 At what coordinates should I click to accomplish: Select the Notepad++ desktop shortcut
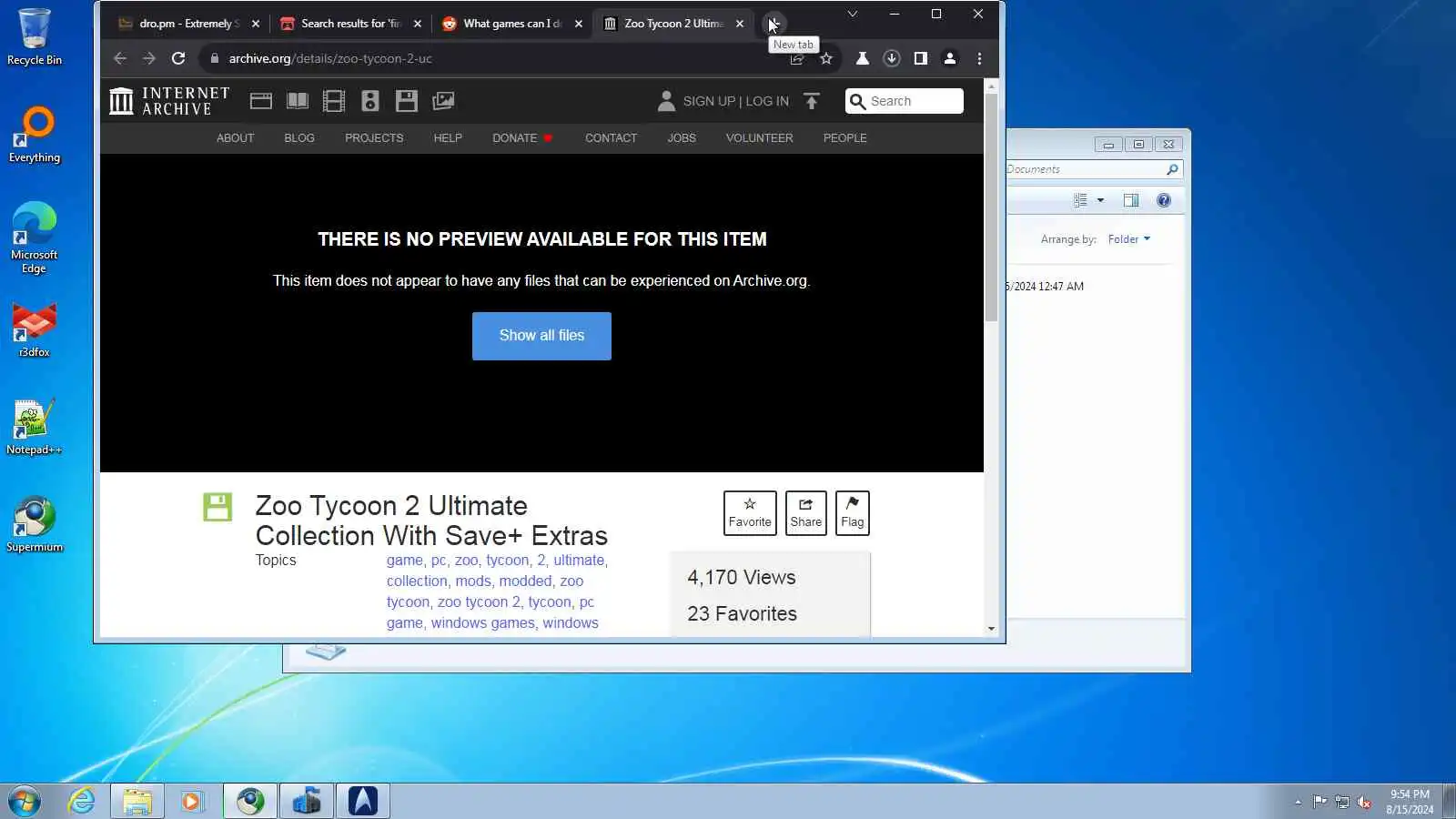pyautogui.click(x=35, y=427)
